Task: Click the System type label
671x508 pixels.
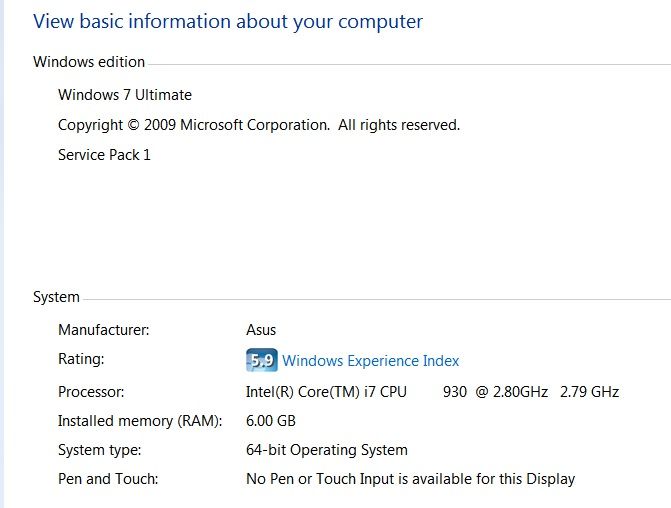Action: pos(100,450)
